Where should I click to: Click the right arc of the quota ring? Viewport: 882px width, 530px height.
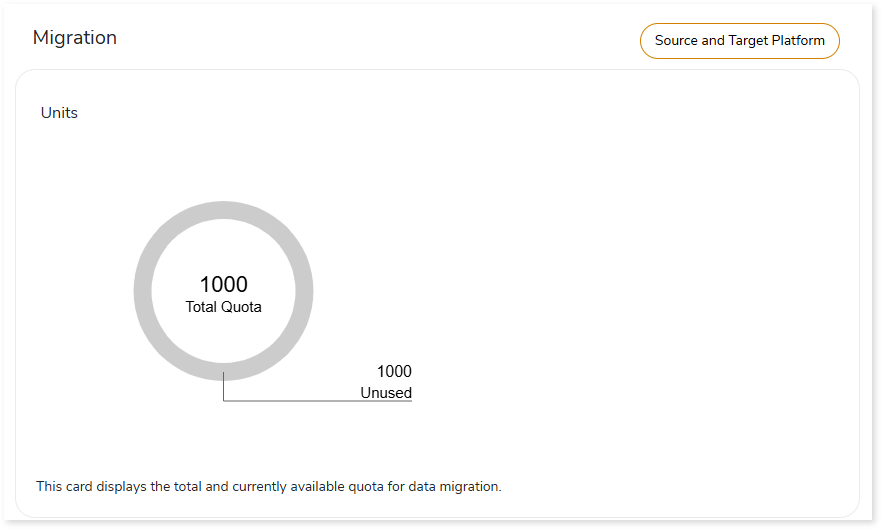pos(304,291)
